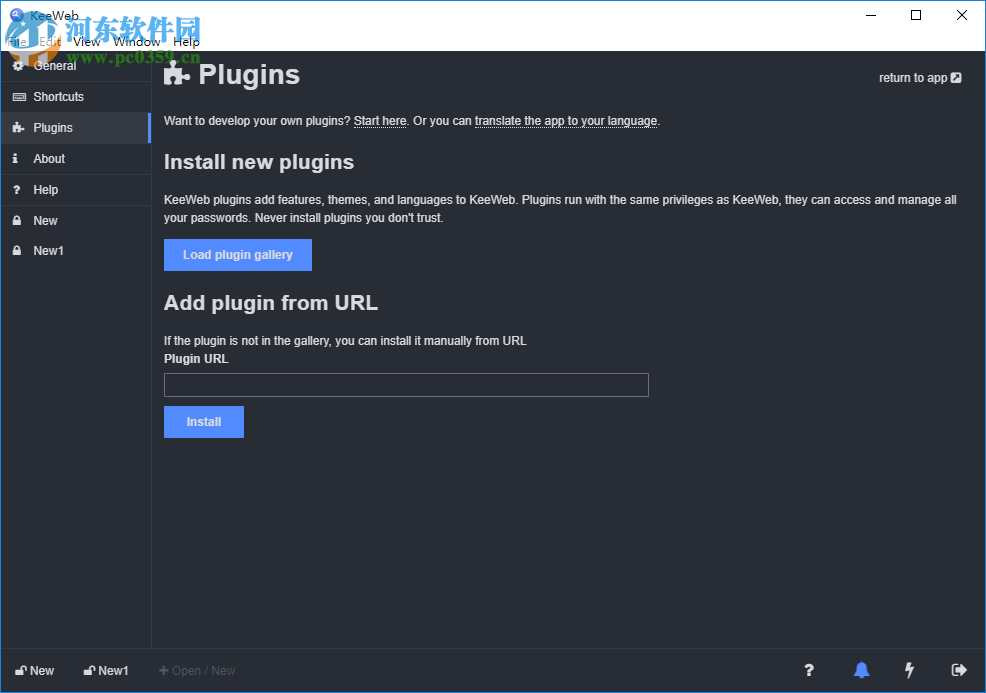This screenshot has height=693, width=986.
Task: Click the unlock icon beside New1 in footer
Action: pos(89,671)
